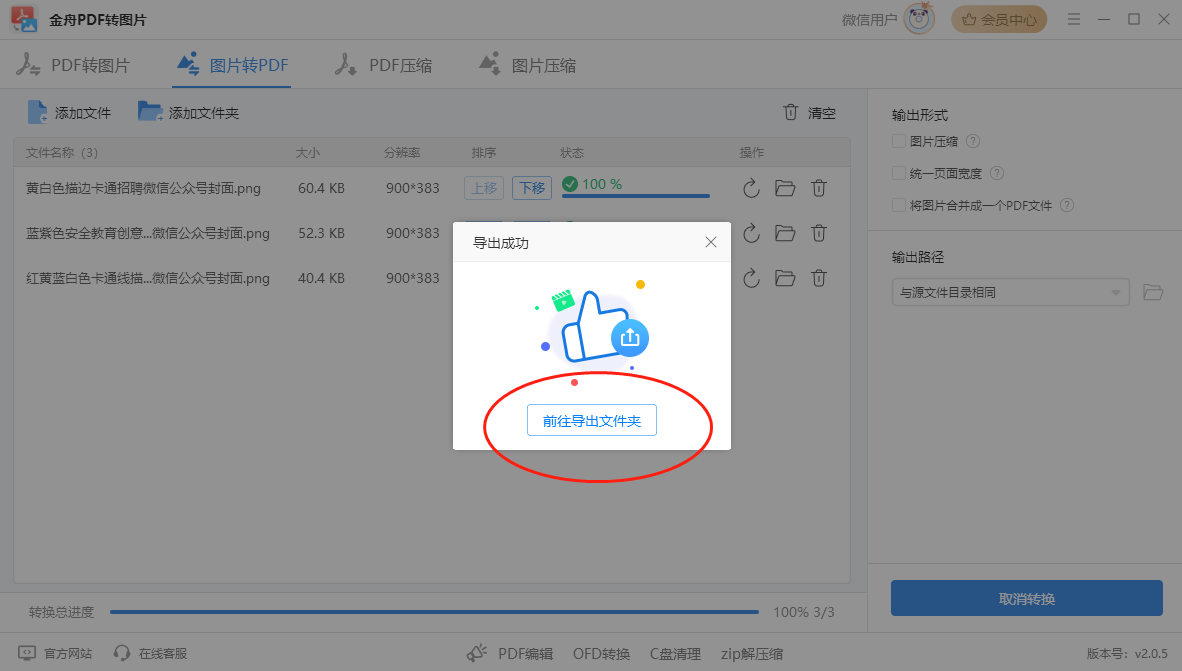Click the retry icon for the first file
Viewport: 1182px width, 671px height.
(x=752, y=188)
